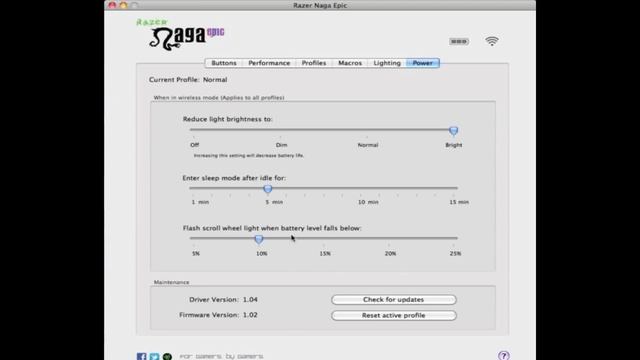Click the '10 min' sleep label

368,202
